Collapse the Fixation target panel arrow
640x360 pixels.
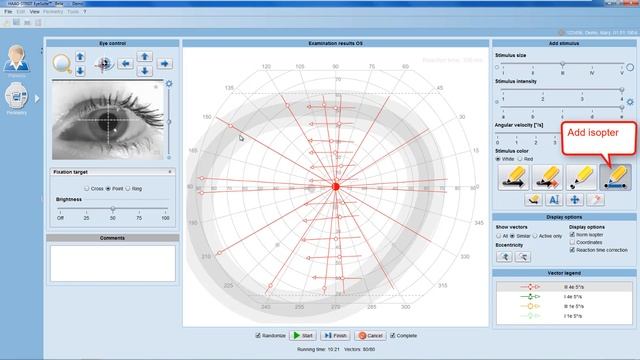coord(170,172)
